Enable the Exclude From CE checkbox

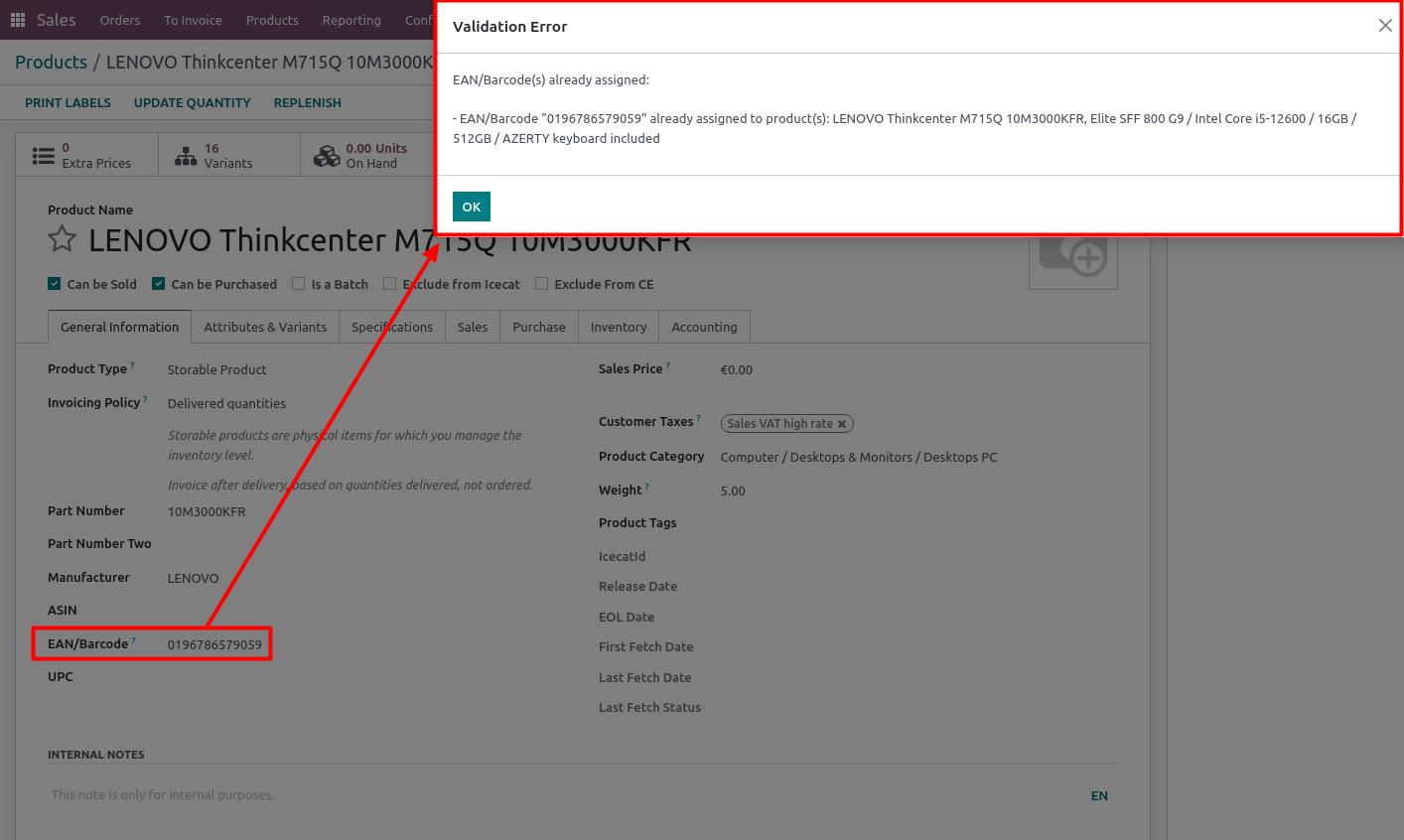(x=541, y=284)
